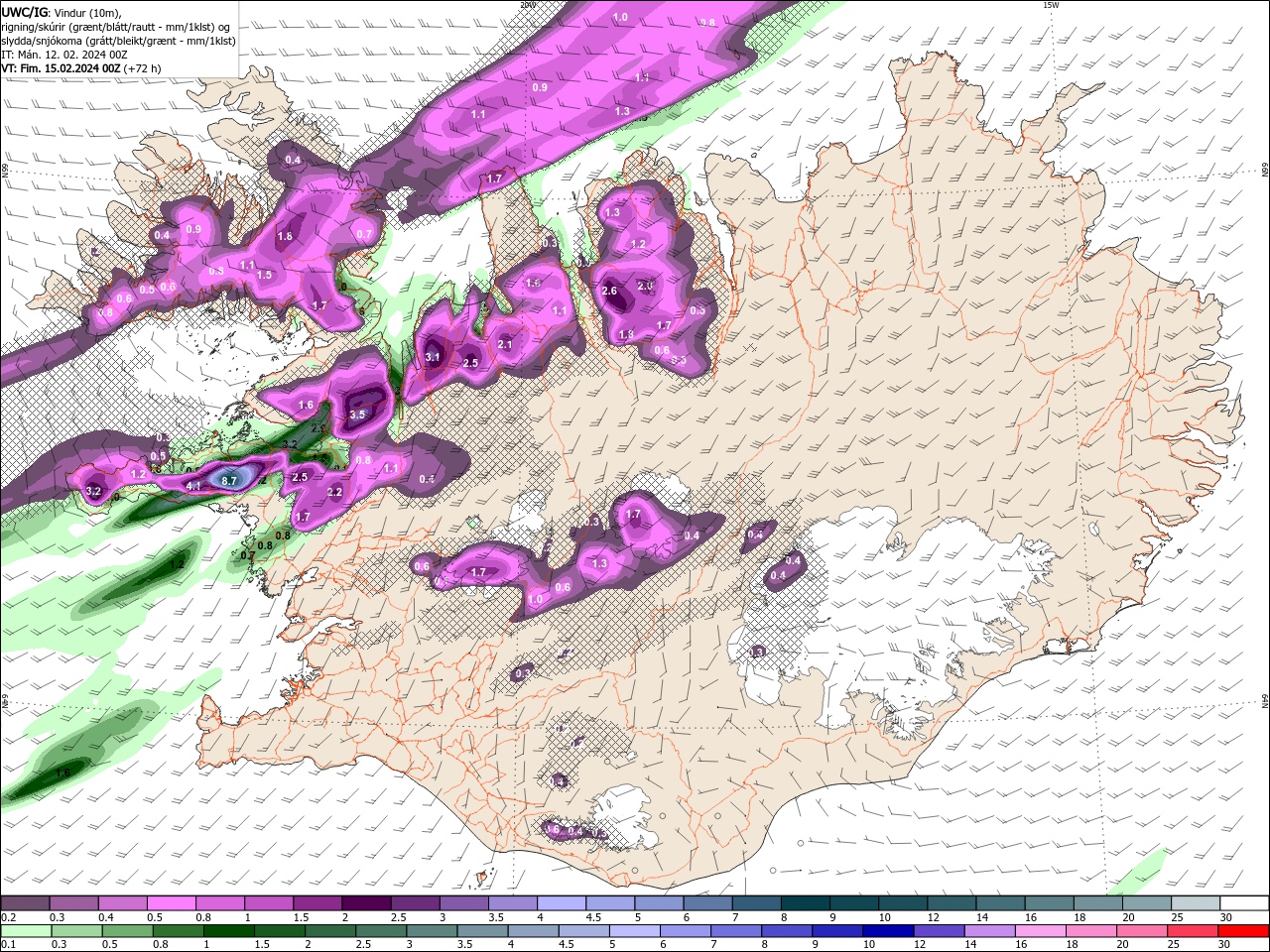Click the 'VT: Fim. 15.02.2024 00Z (+72 h)' line
Image resolution: width=1270 pixels, height=952 pixels.
click(81, 68)
